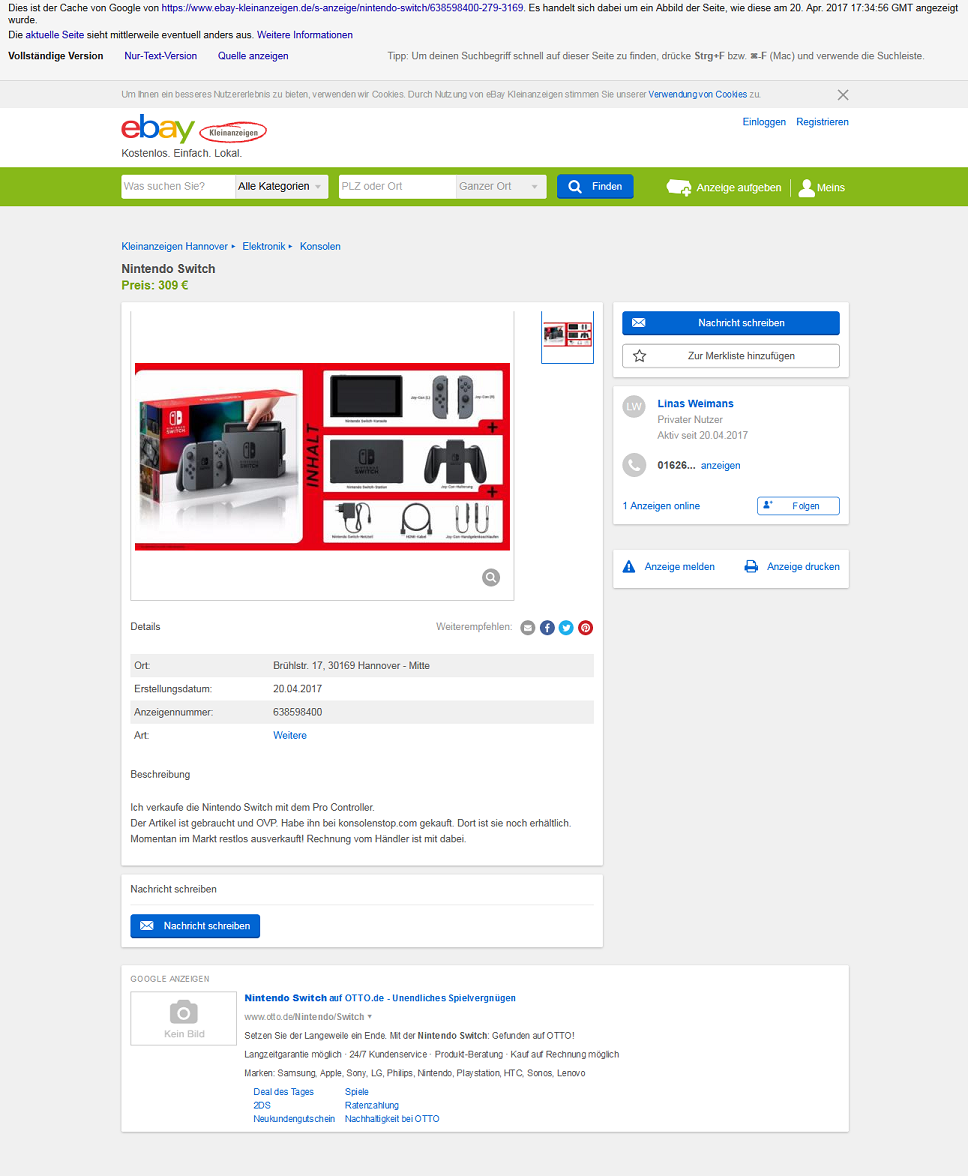968x1176 pixels.
Task: Open the Konsolen breadcrumb
Action: point(320,247)
